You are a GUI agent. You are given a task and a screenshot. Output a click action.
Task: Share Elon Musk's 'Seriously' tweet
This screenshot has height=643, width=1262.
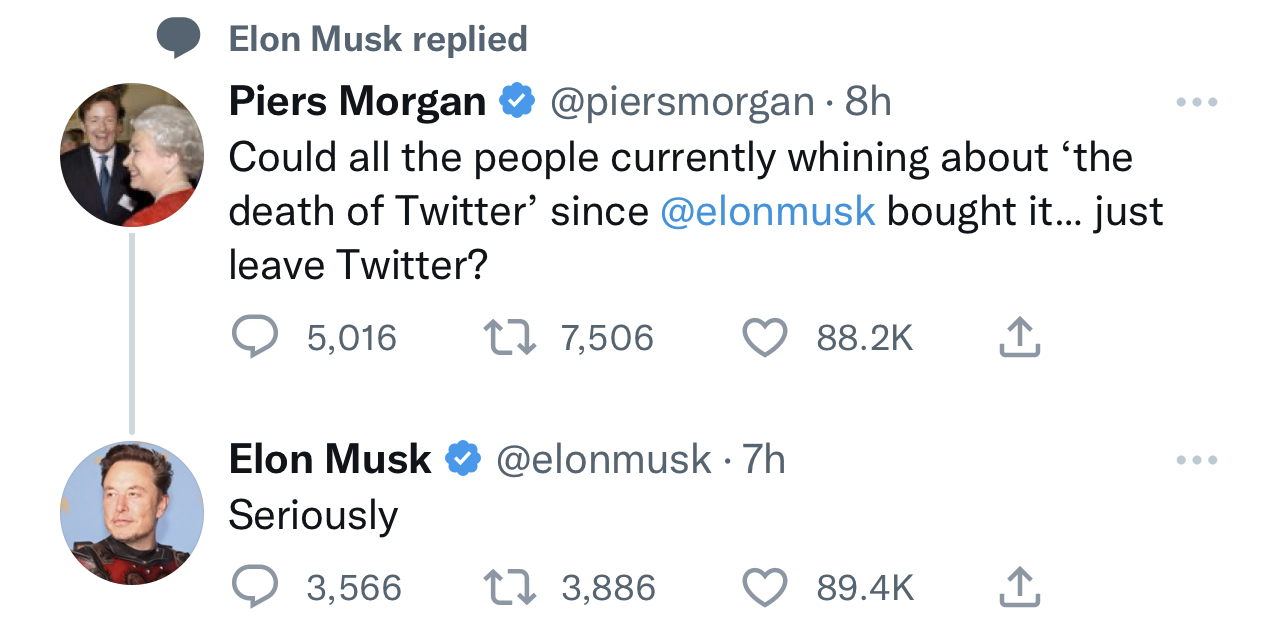tap(1020, 587)
